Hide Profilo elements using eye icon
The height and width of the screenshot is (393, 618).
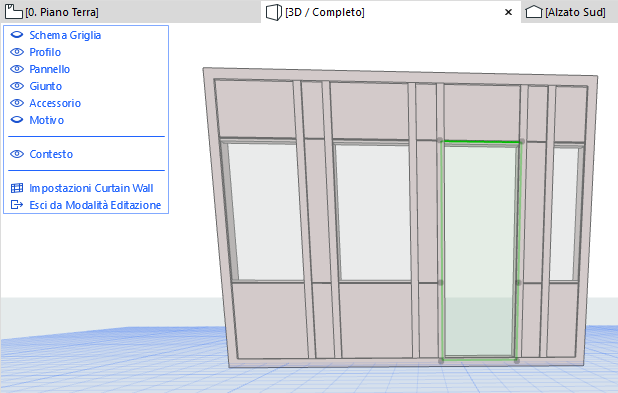(x=17, y=52)
